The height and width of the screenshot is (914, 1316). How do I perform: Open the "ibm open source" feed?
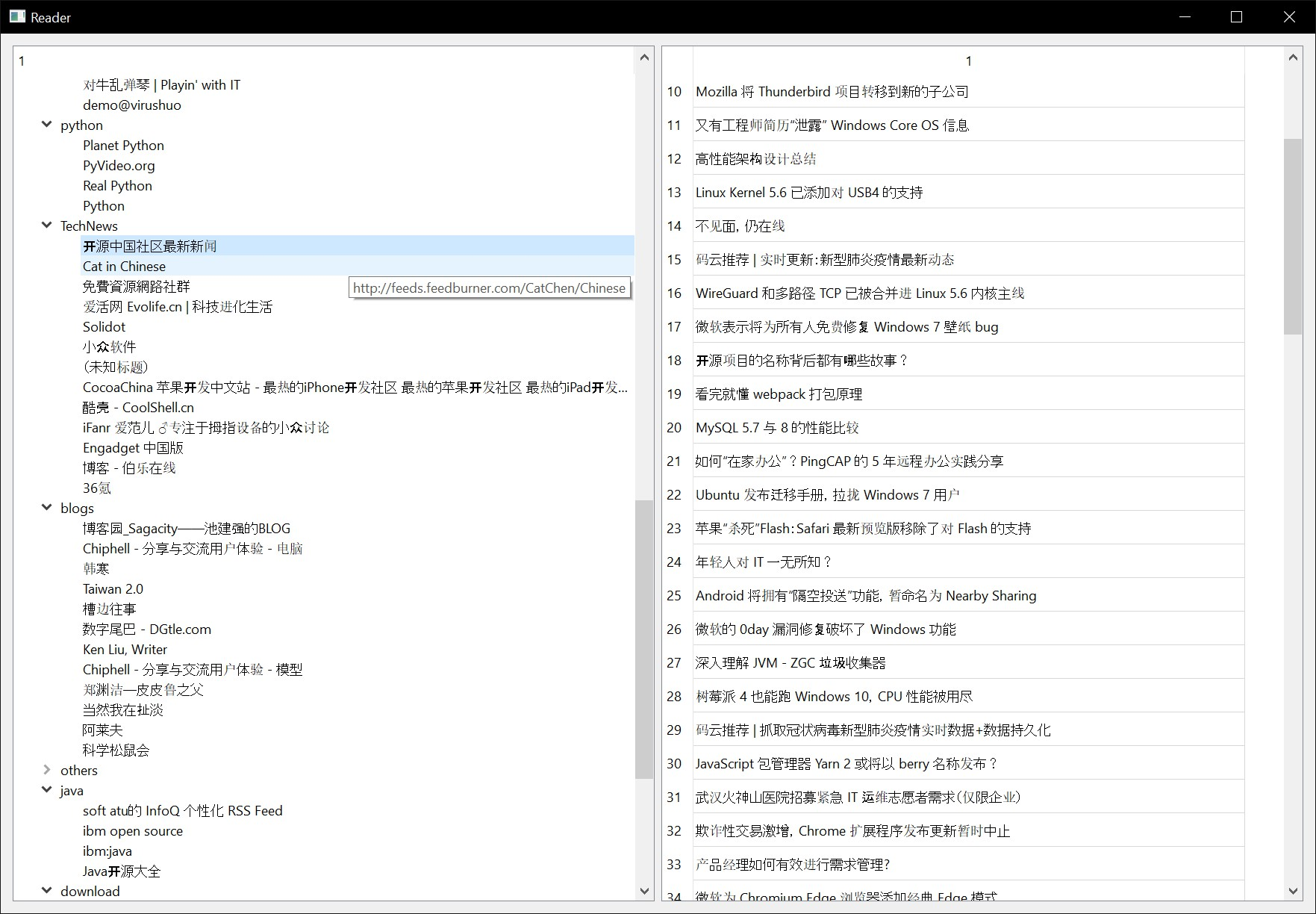tap(132, 830)
